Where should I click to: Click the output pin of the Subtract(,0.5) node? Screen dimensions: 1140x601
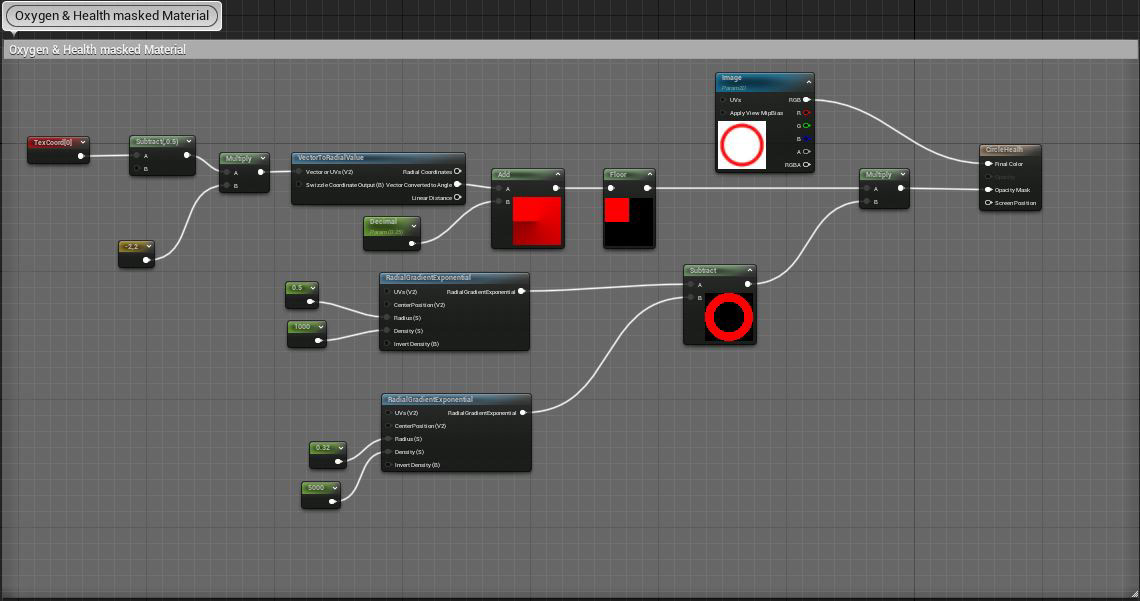coord(187,155)
